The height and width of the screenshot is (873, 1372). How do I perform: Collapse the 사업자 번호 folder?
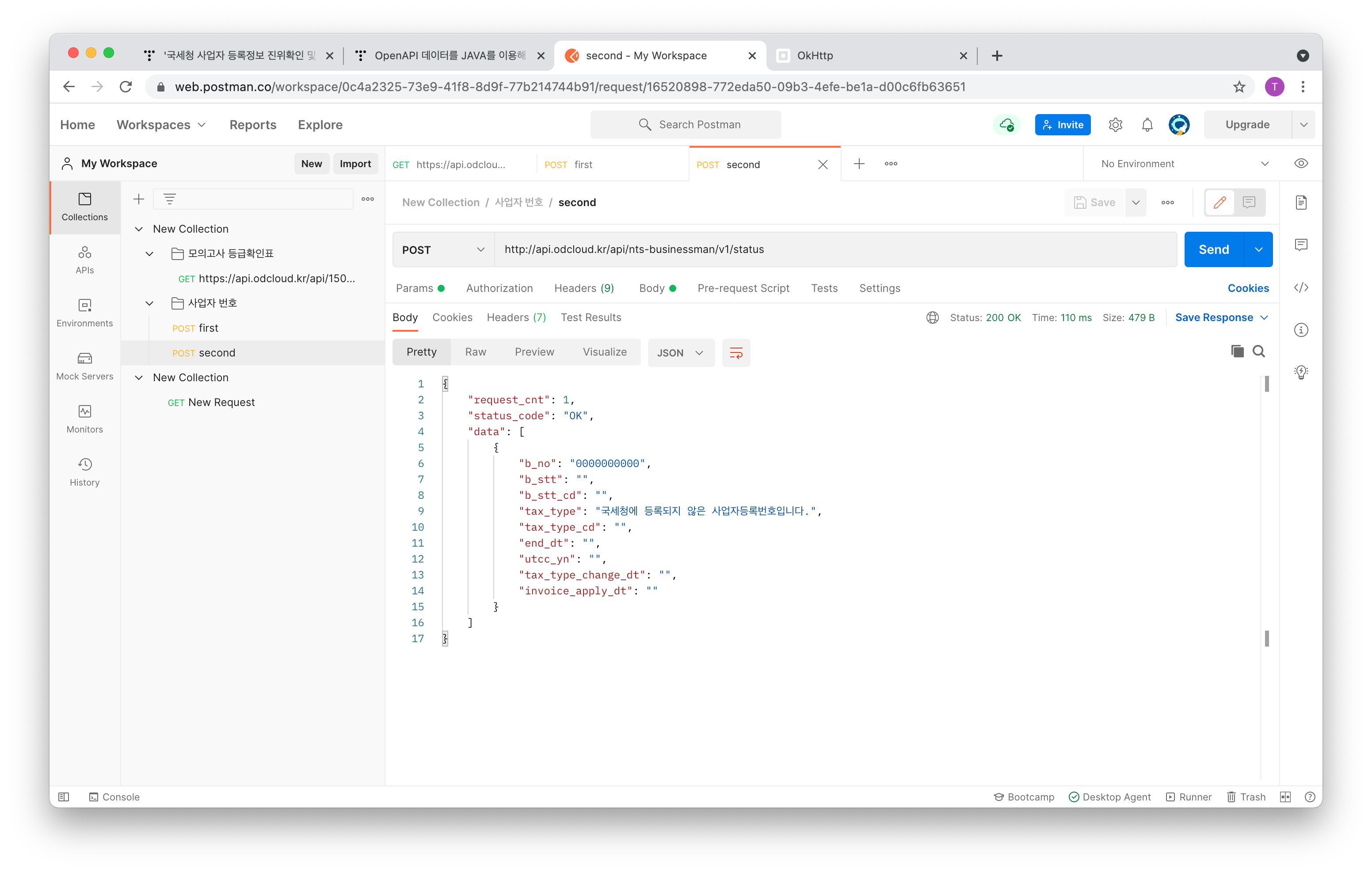tap(149, 303)
